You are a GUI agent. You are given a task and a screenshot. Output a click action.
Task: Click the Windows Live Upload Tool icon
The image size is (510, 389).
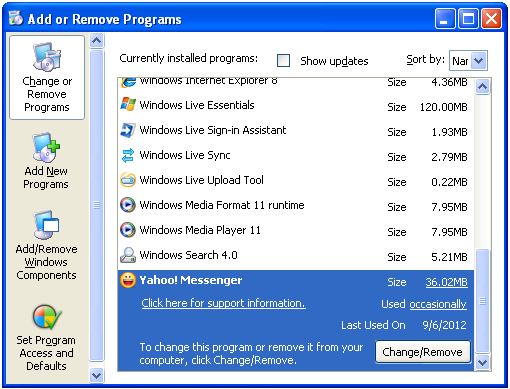[x=128, y=180]
